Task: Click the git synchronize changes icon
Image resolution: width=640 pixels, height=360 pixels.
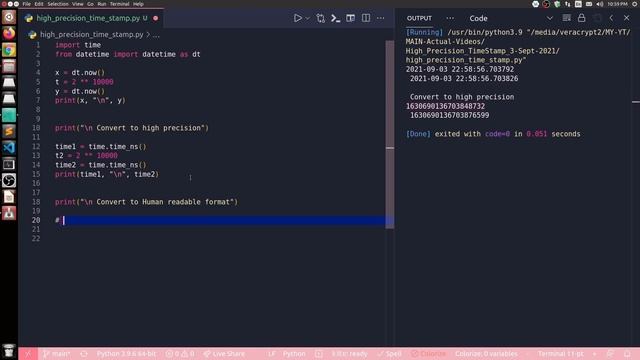Action: point(84,354)
